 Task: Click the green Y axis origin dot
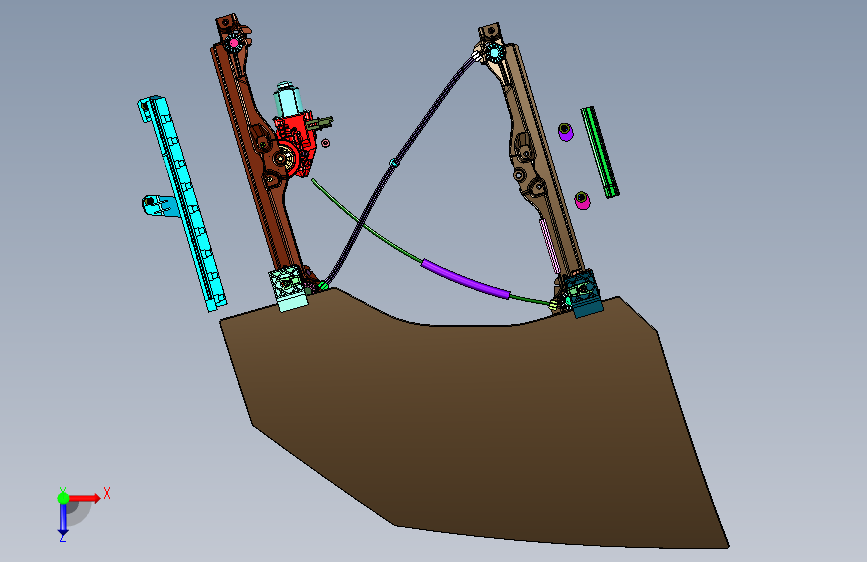point(63,498)
